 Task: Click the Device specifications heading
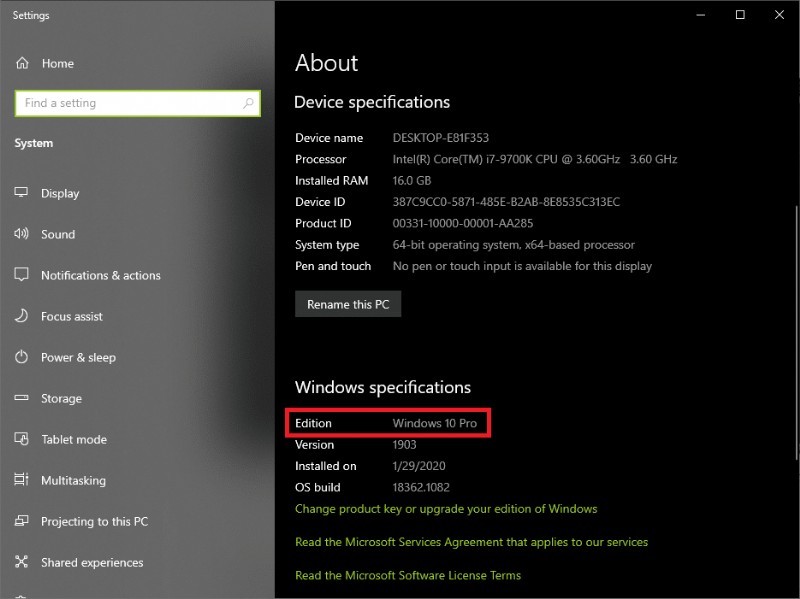(x=372, y=102)
